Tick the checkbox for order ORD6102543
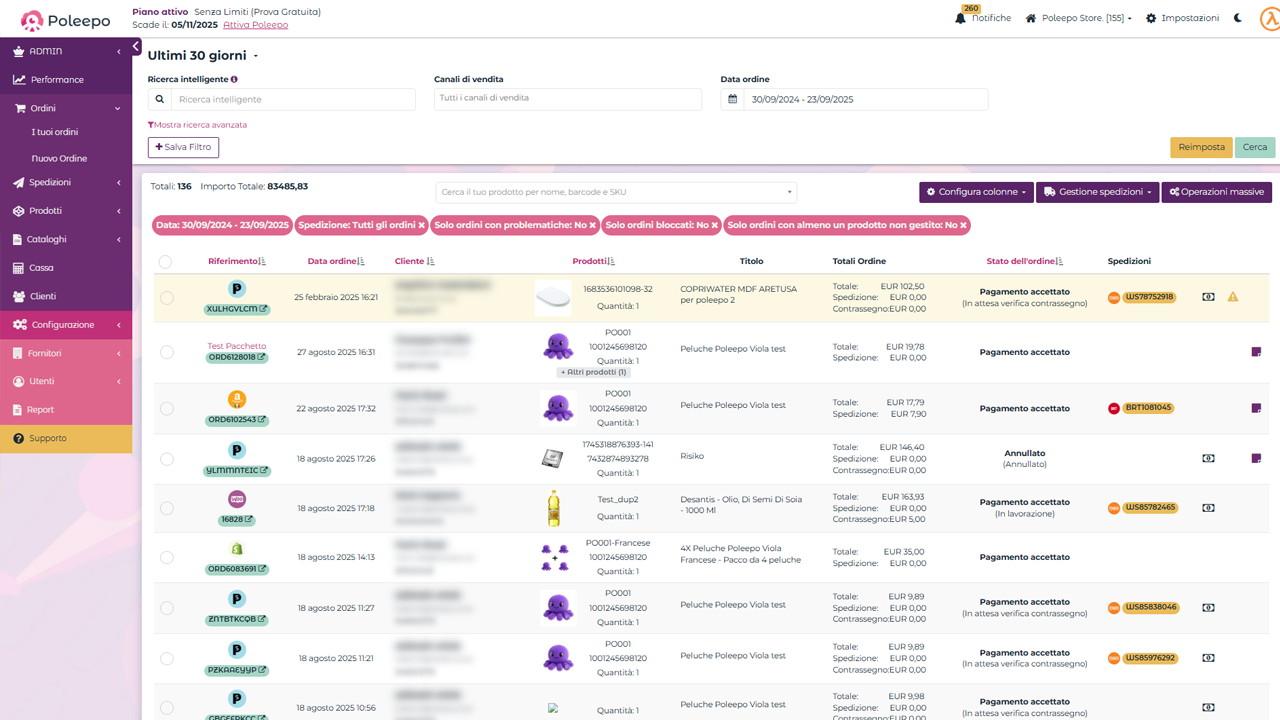The height and width of the screenshot is (720, 1280). pyautogui.click(x=166, y=409)
